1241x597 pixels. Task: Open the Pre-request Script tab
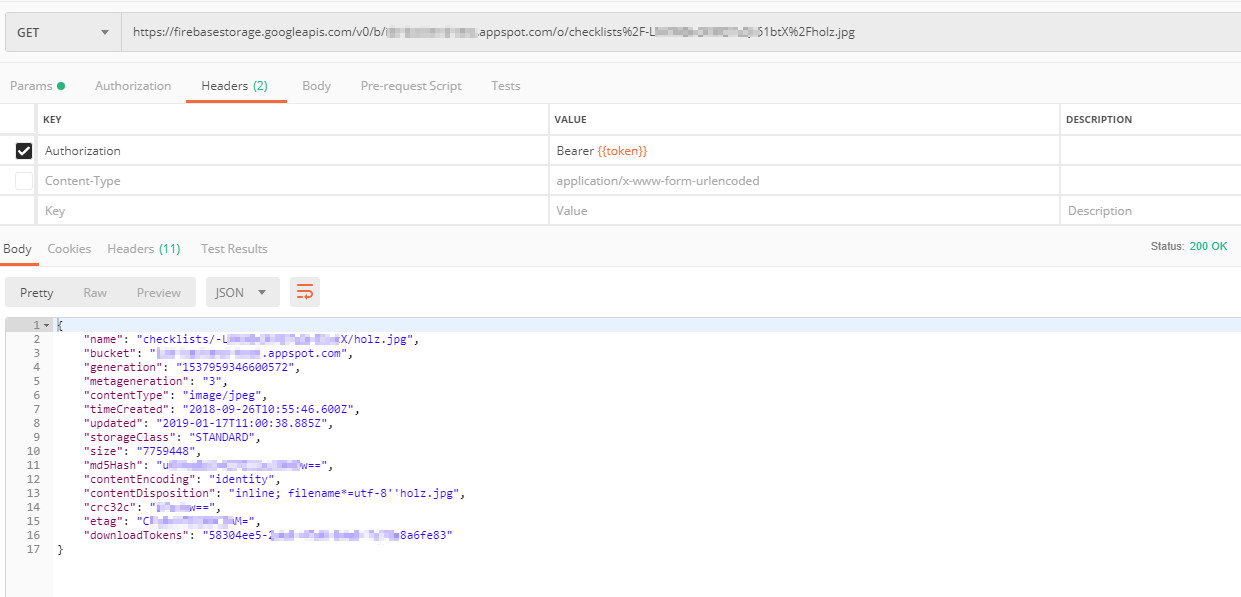tap(411, 86)
